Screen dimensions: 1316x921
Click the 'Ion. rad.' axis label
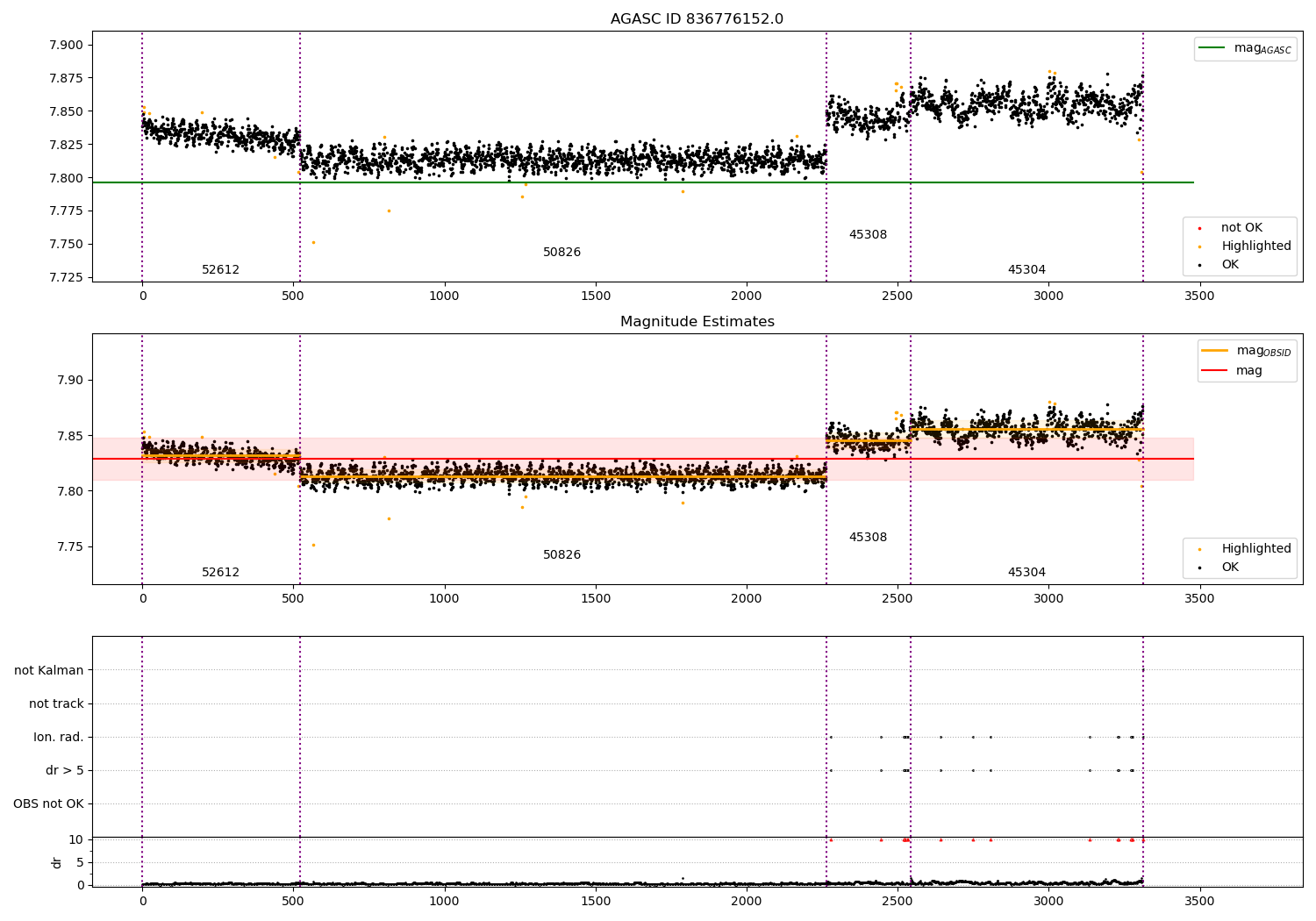(x=59, y=737)
